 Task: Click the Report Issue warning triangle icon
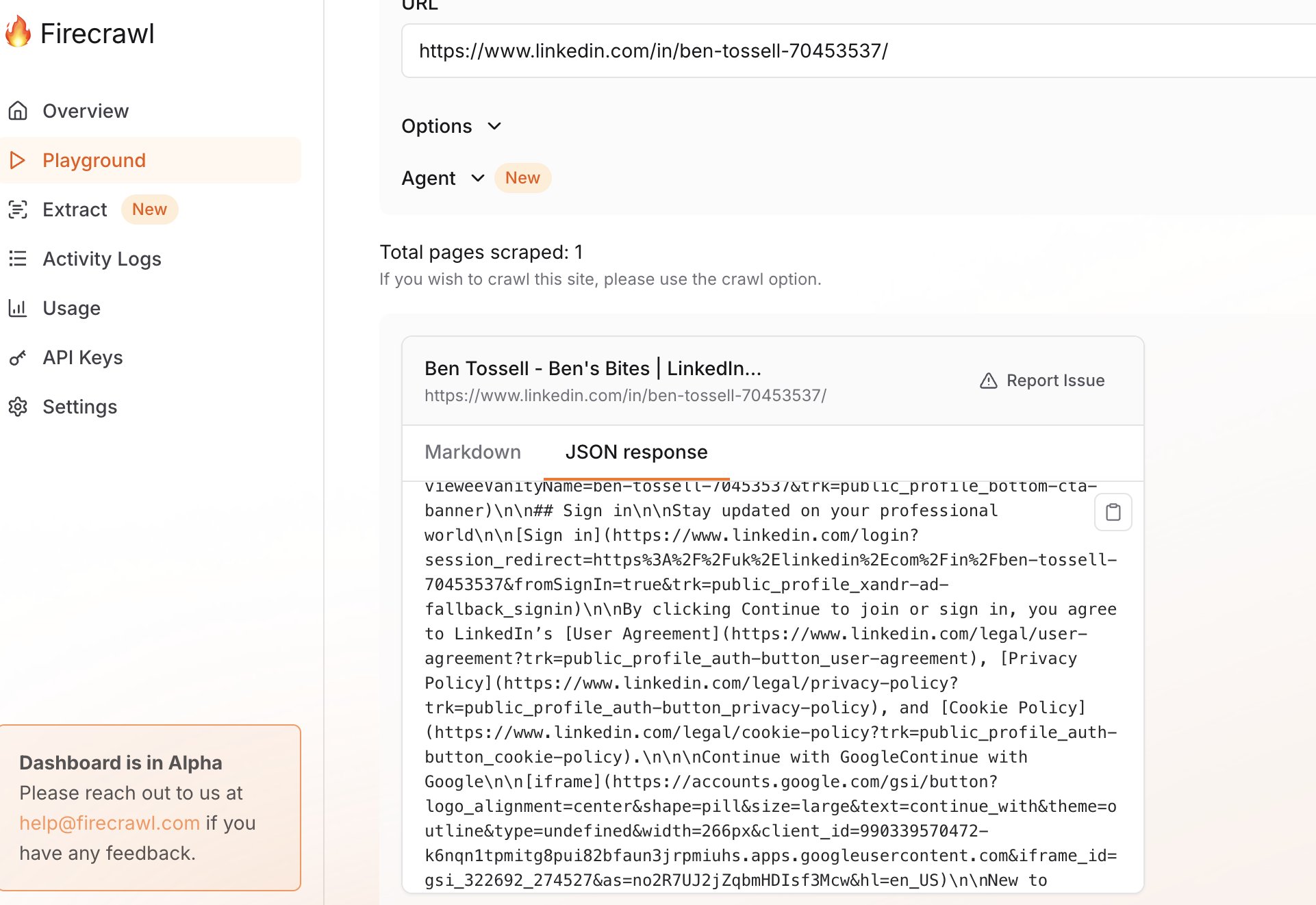pos(989,381)
